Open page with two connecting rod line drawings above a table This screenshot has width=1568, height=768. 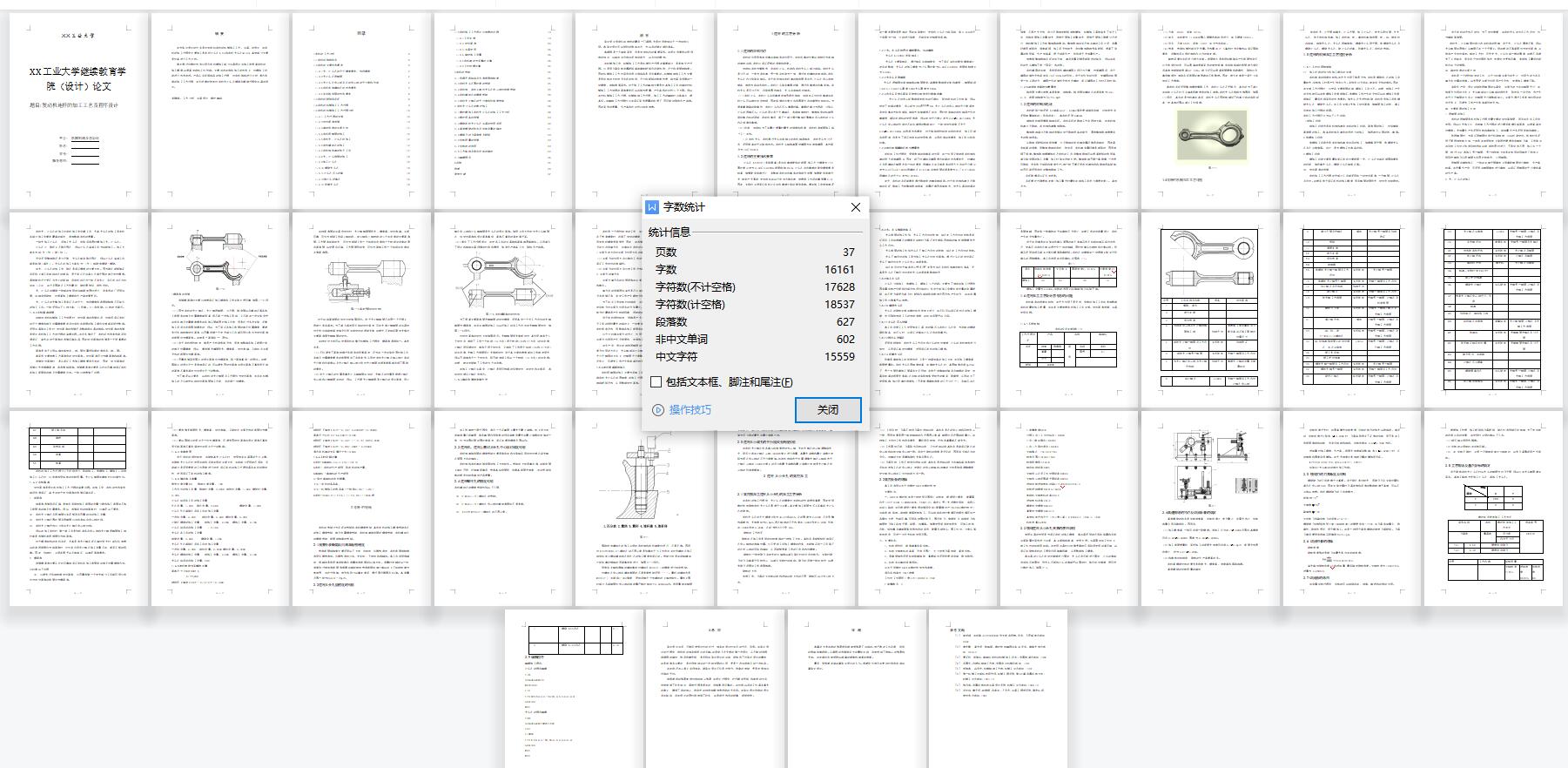click(1210, 309)
